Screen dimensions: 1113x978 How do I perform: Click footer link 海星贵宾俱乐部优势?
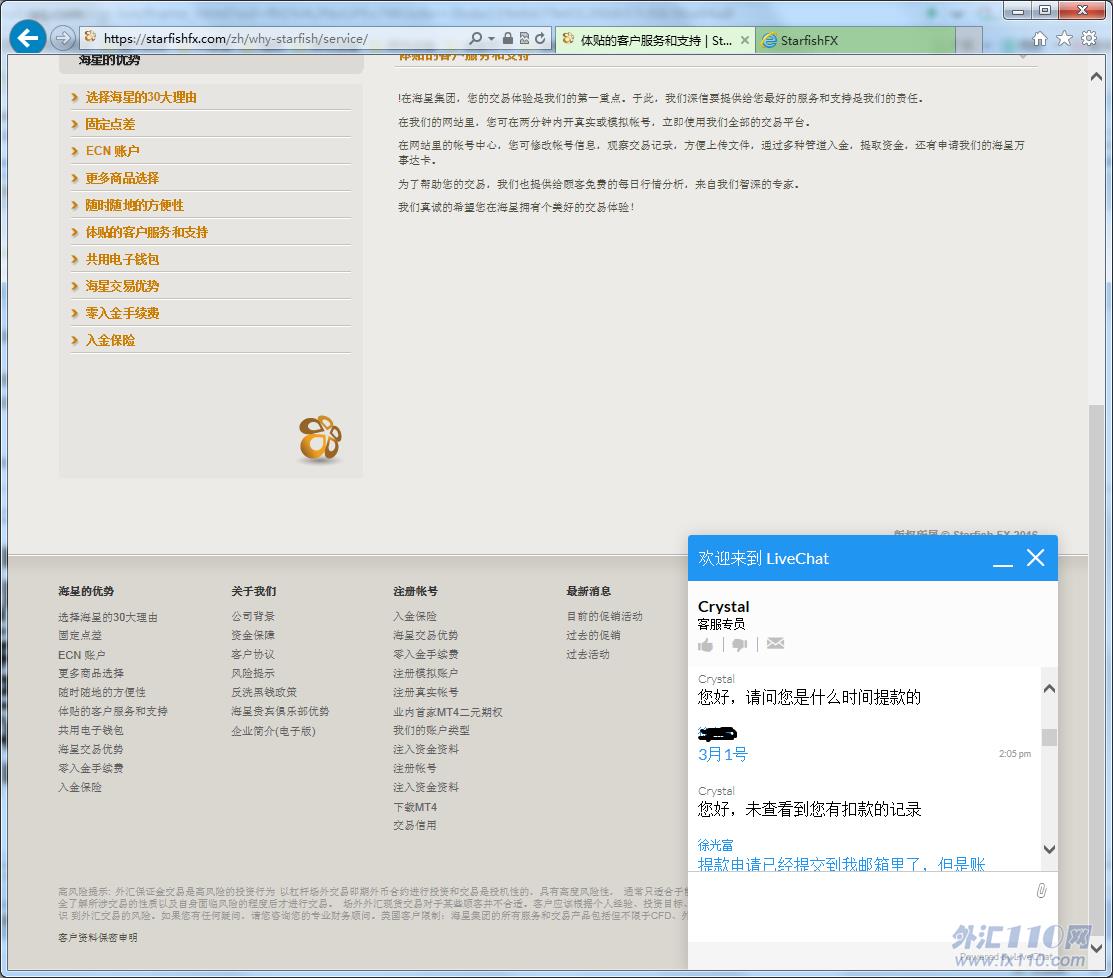click(x=280, y=711)
